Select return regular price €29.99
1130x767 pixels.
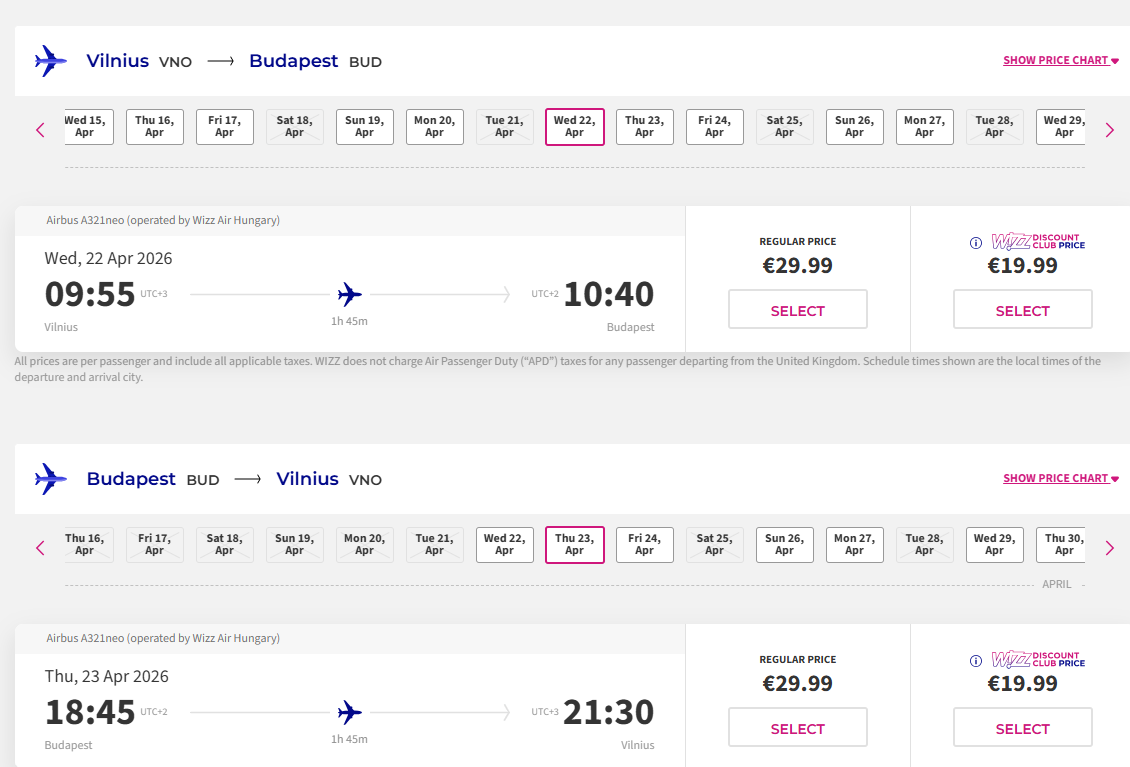797,728
